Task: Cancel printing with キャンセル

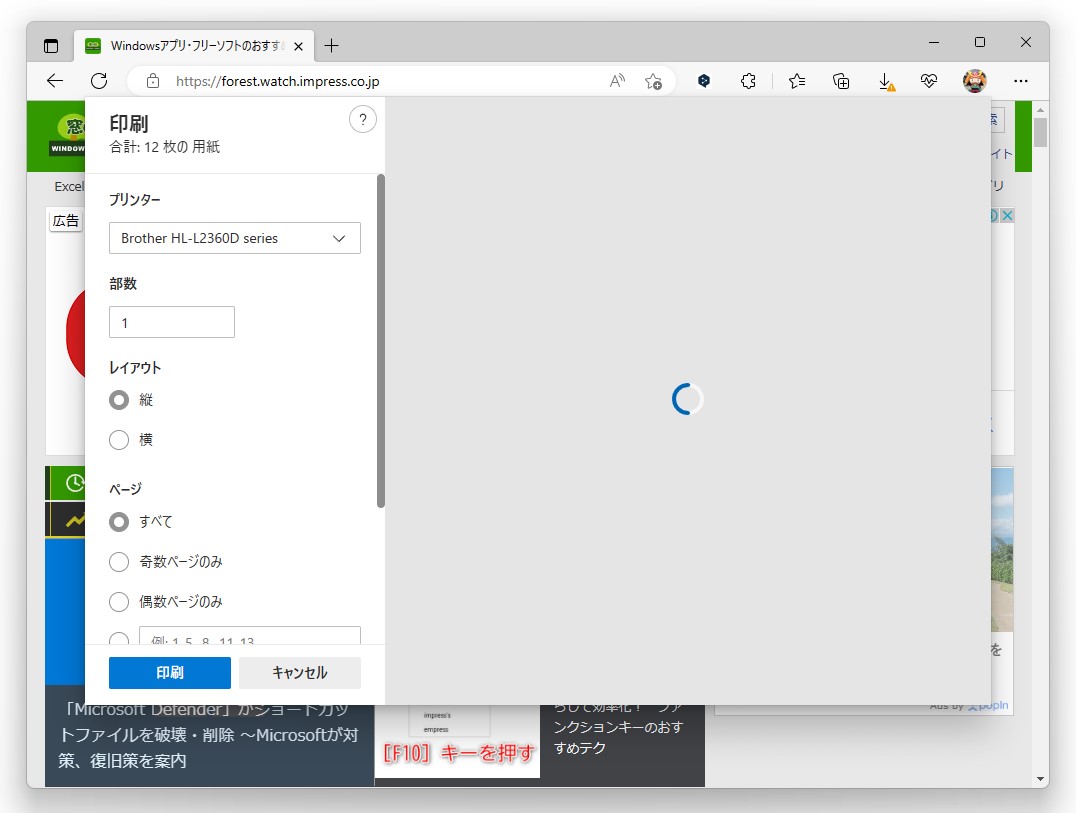Action: (x=299, y=672)
